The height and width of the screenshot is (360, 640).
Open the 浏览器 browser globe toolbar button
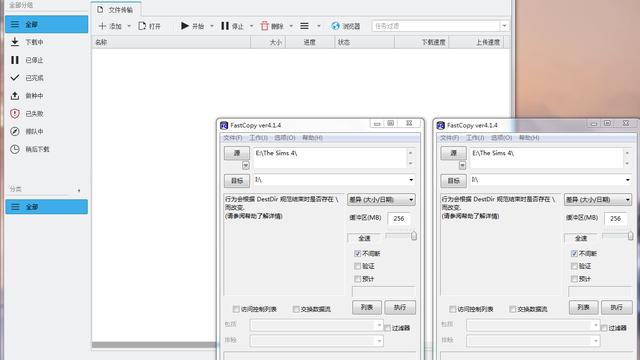tap(346, 26)
